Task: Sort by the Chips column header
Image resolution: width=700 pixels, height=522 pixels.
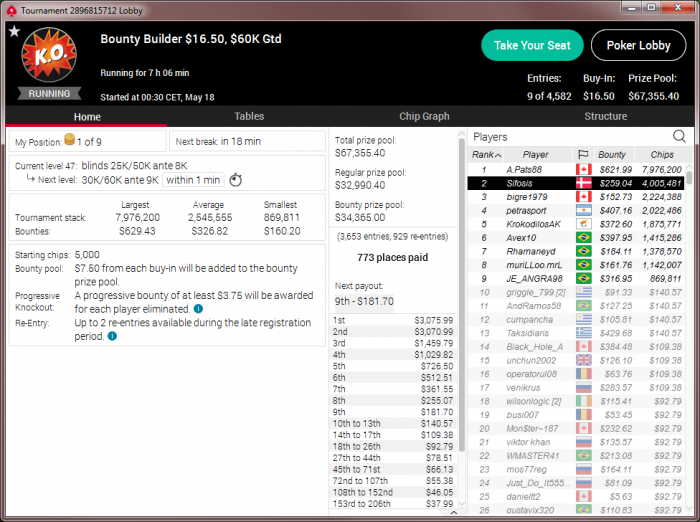Action: point(662,155)
